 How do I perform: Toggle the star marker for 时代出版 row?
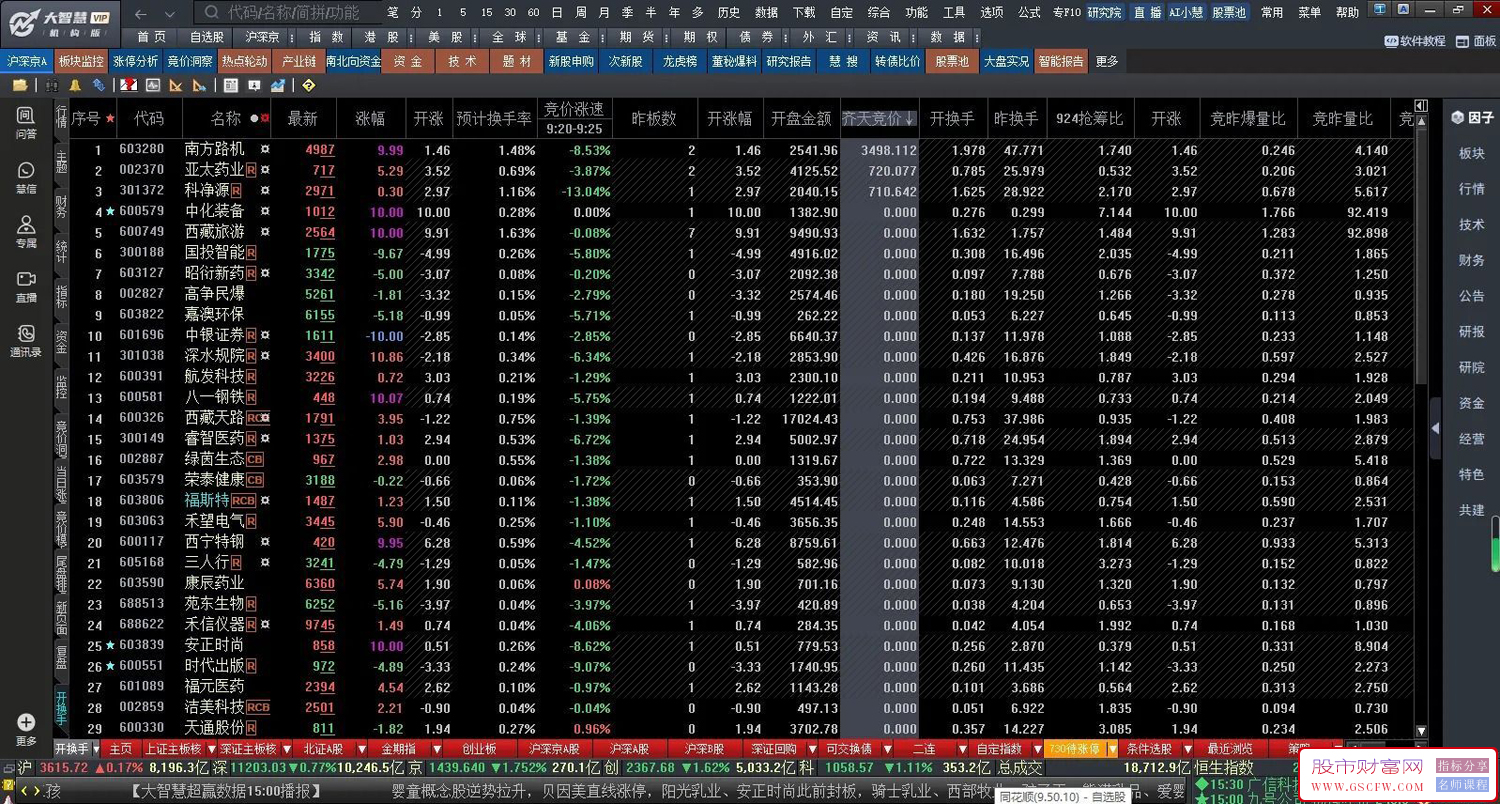(110, 666)
